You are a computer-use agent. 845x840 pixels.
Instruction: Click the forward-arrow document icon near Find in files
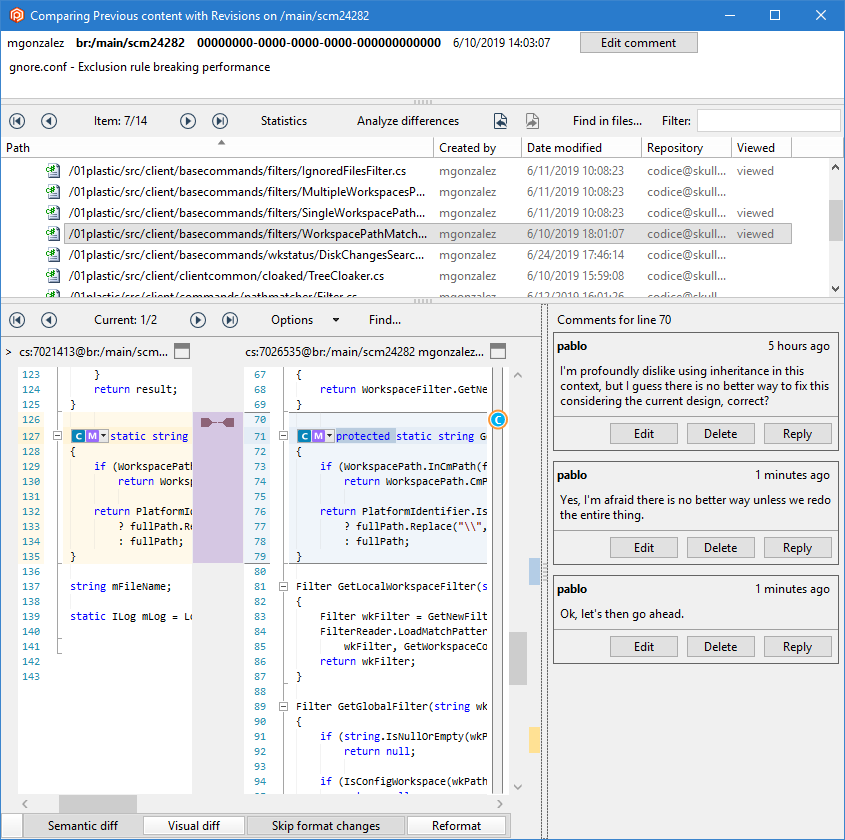coord(532,120)
